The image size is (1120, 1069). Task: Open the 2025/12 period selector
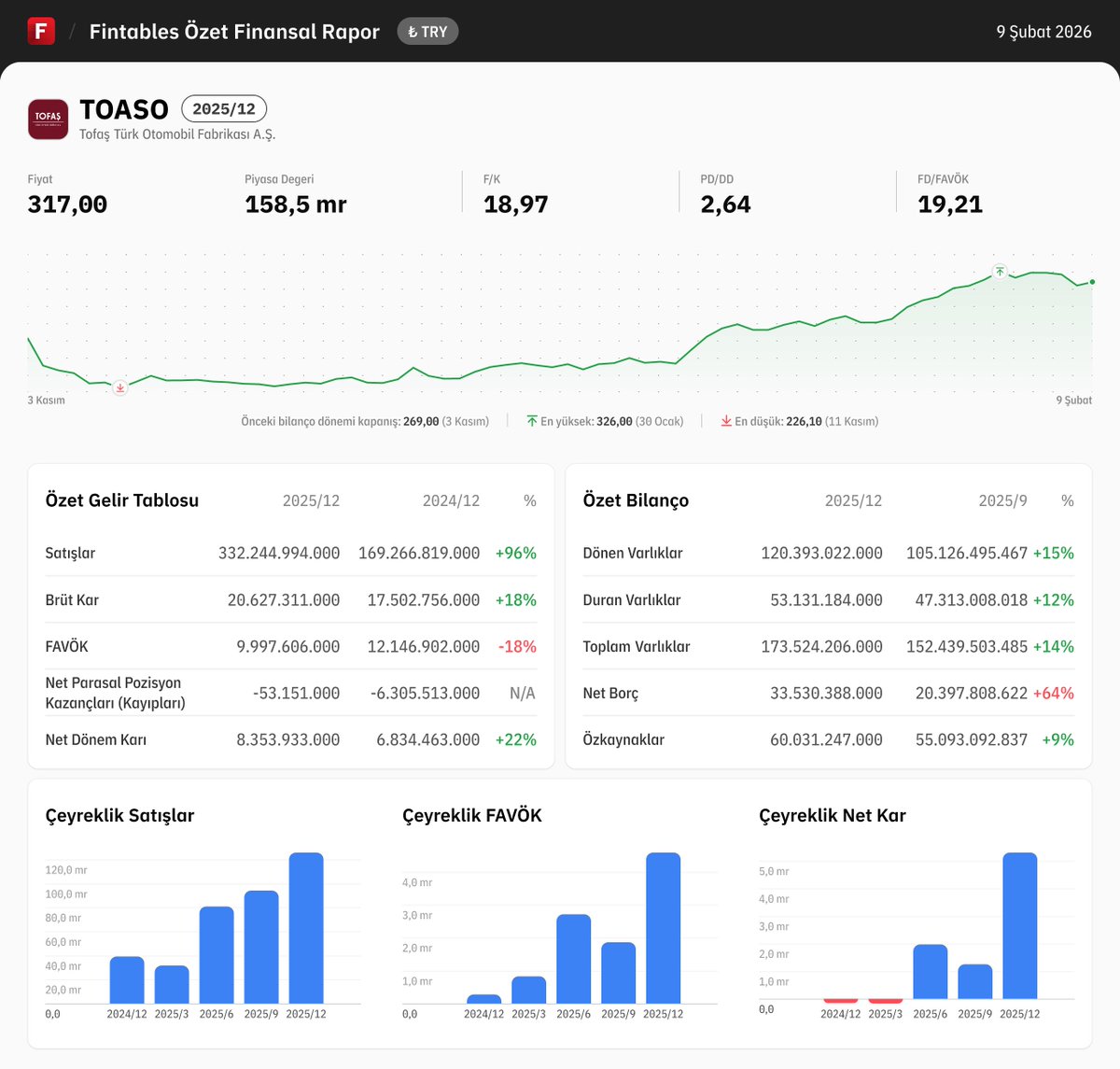(224, 108)
